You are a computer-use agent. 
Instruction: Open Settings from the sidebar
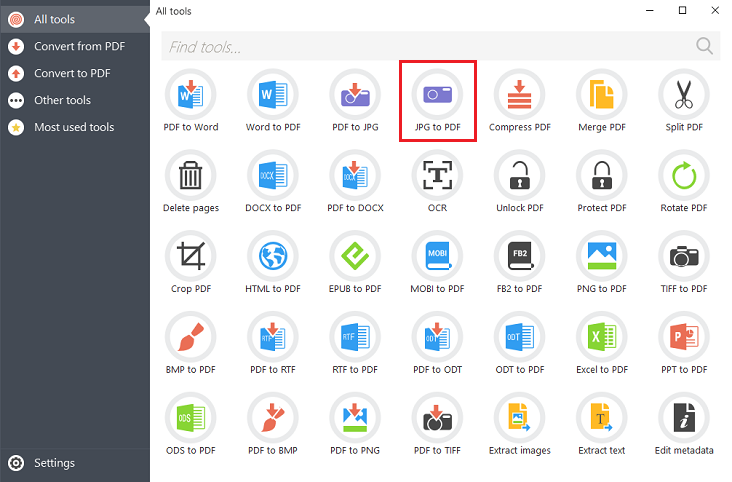tap(75, 463)
